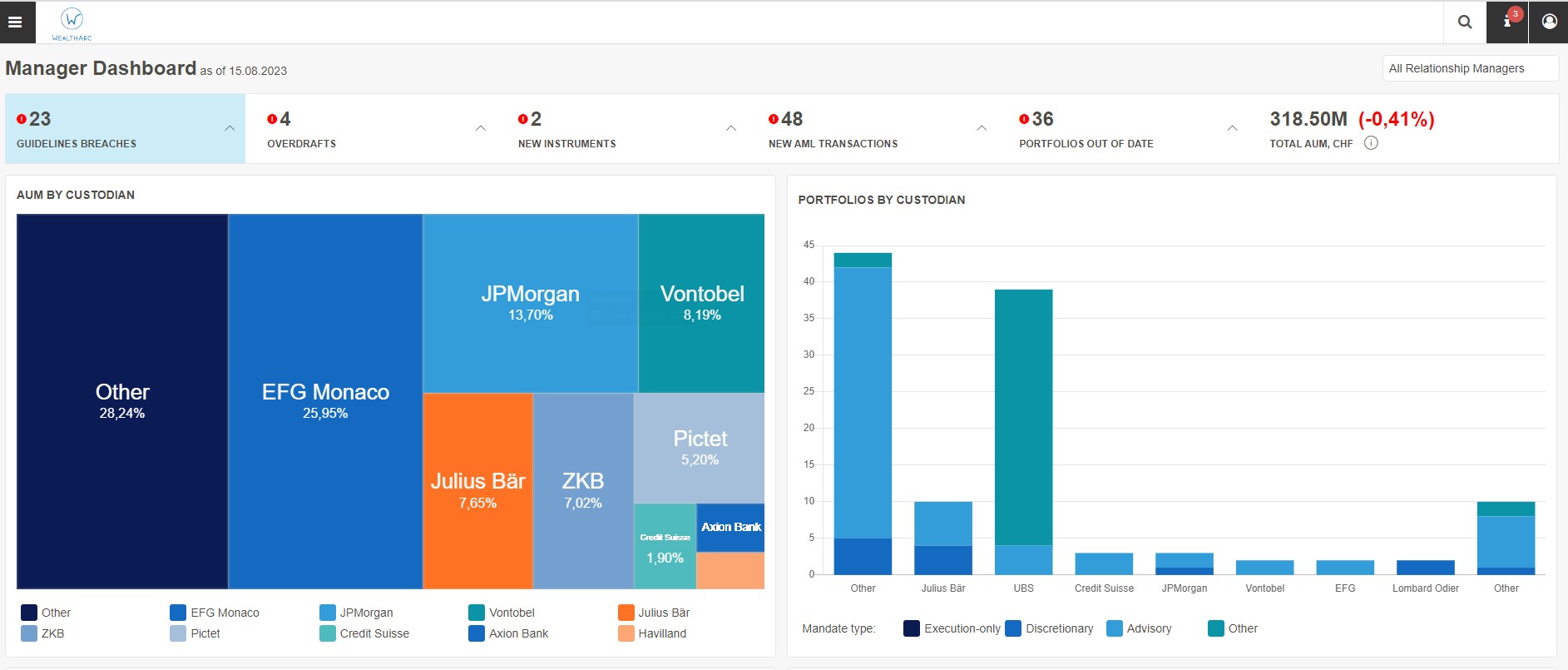
Task: Click red alert icon beside 4 overdrafts
Action: pos(272,119)
